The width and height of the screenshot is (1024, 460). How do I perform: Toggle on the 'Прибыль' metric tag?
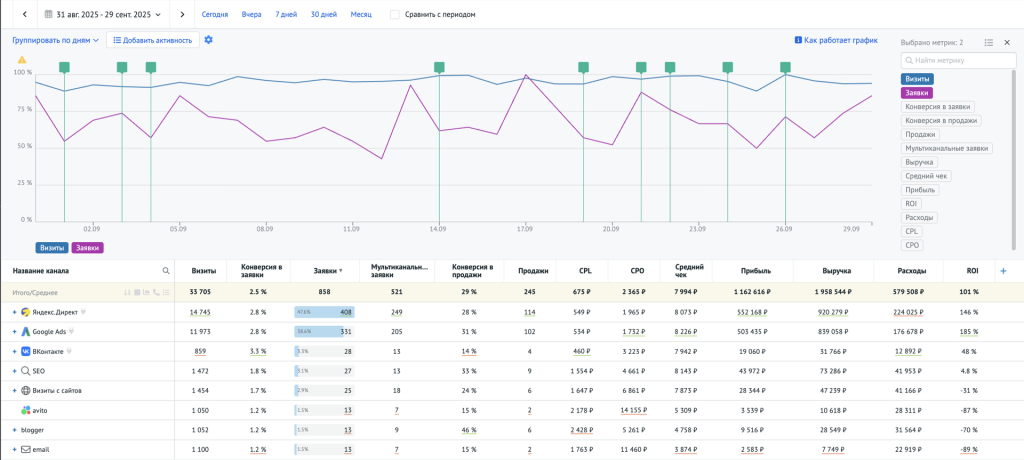pyautogui.click(x=920, y=189)
